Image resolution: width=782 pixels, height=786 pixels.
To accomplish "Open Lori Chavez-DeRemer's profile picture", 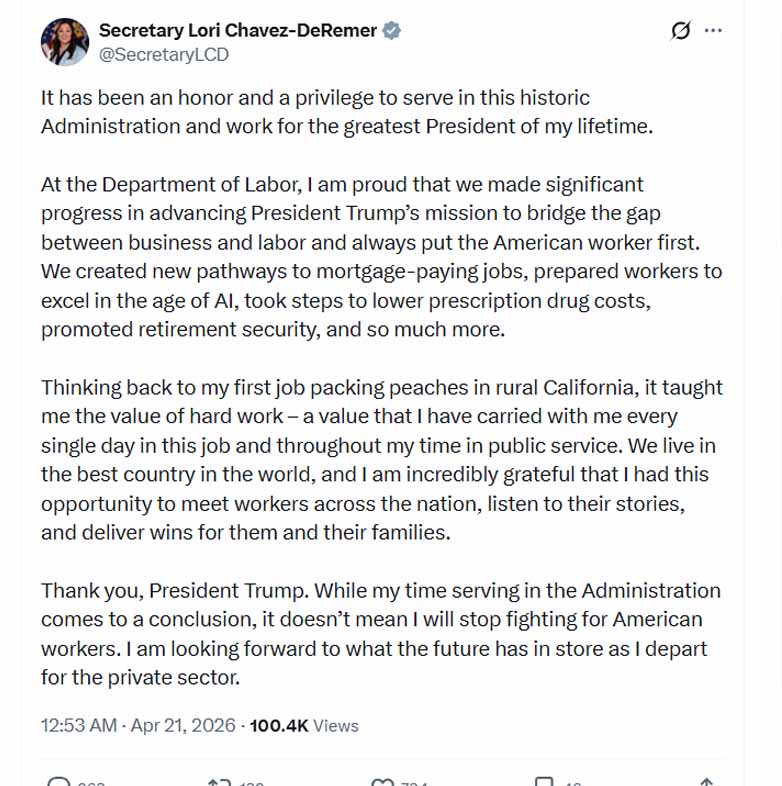I will pyautogui.click(x=65, y=43).
